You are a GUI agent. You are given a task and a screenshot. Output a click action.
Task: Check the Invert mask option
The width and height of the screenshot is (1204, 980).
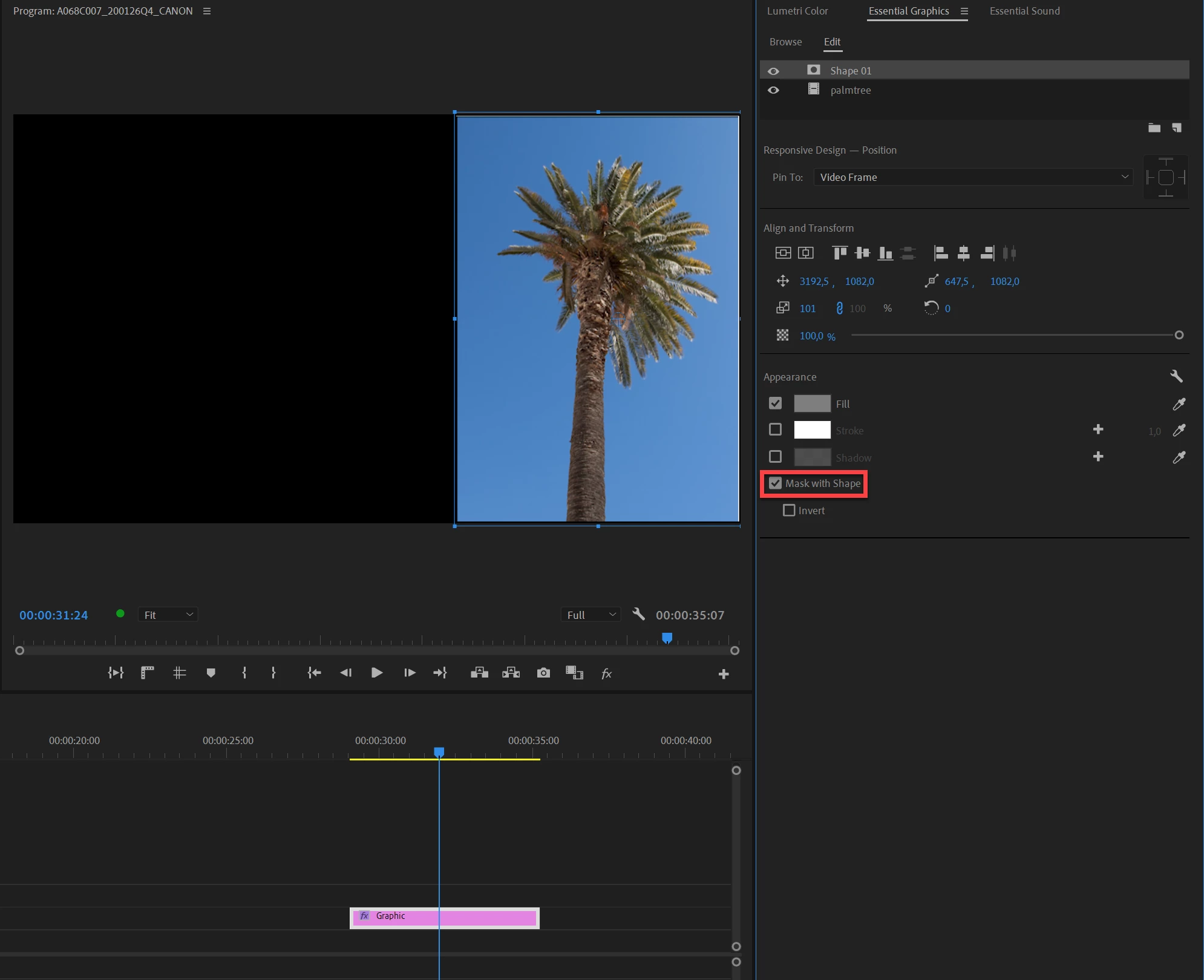[x=789, y=511]
